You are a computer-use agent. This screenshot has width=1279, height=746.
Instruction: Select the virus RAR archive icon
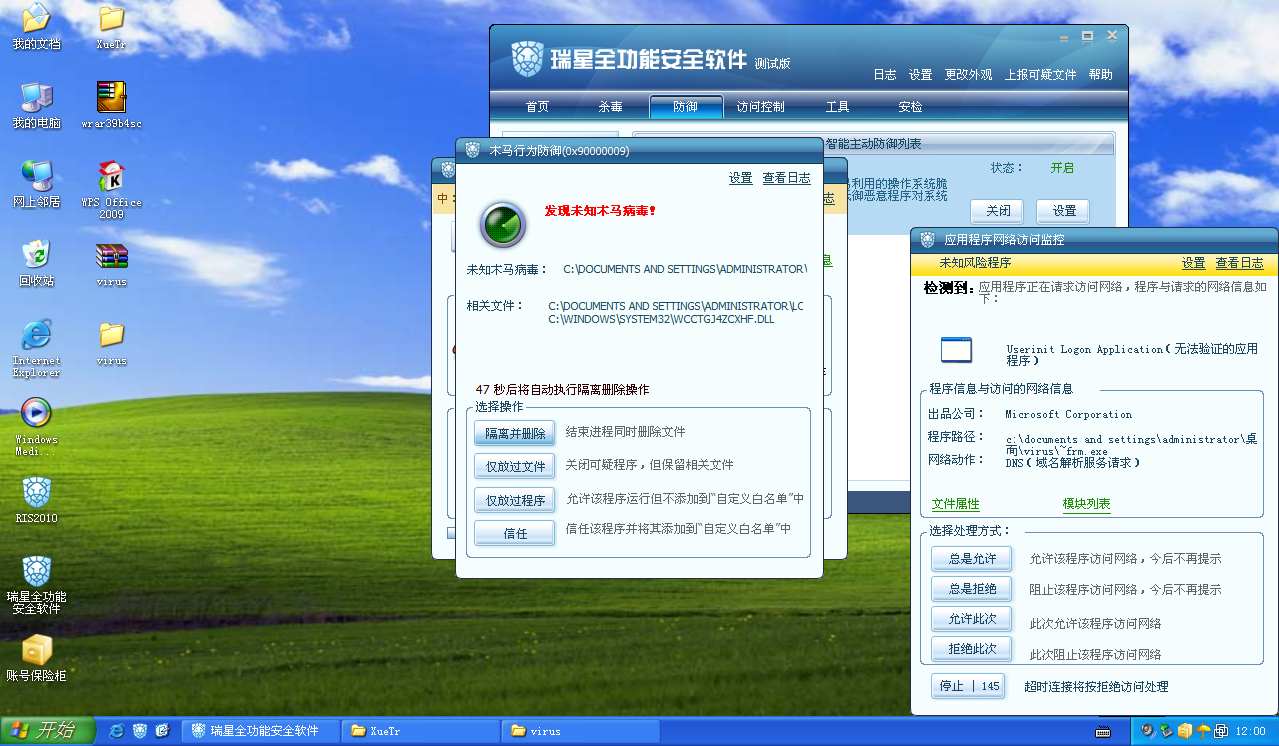tap(111, 263)
